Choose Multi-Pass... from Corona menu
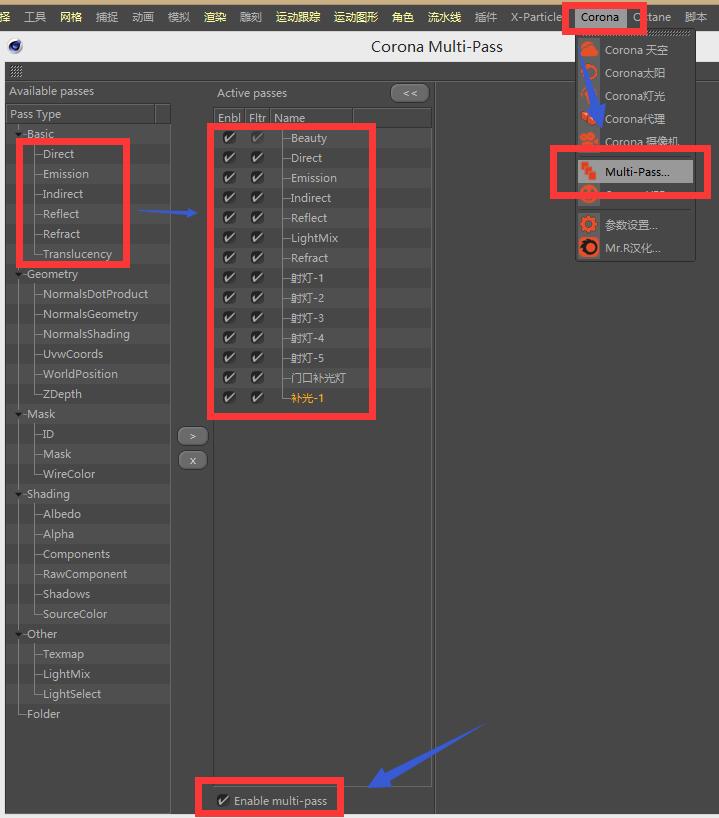 (x=636, y=172)
